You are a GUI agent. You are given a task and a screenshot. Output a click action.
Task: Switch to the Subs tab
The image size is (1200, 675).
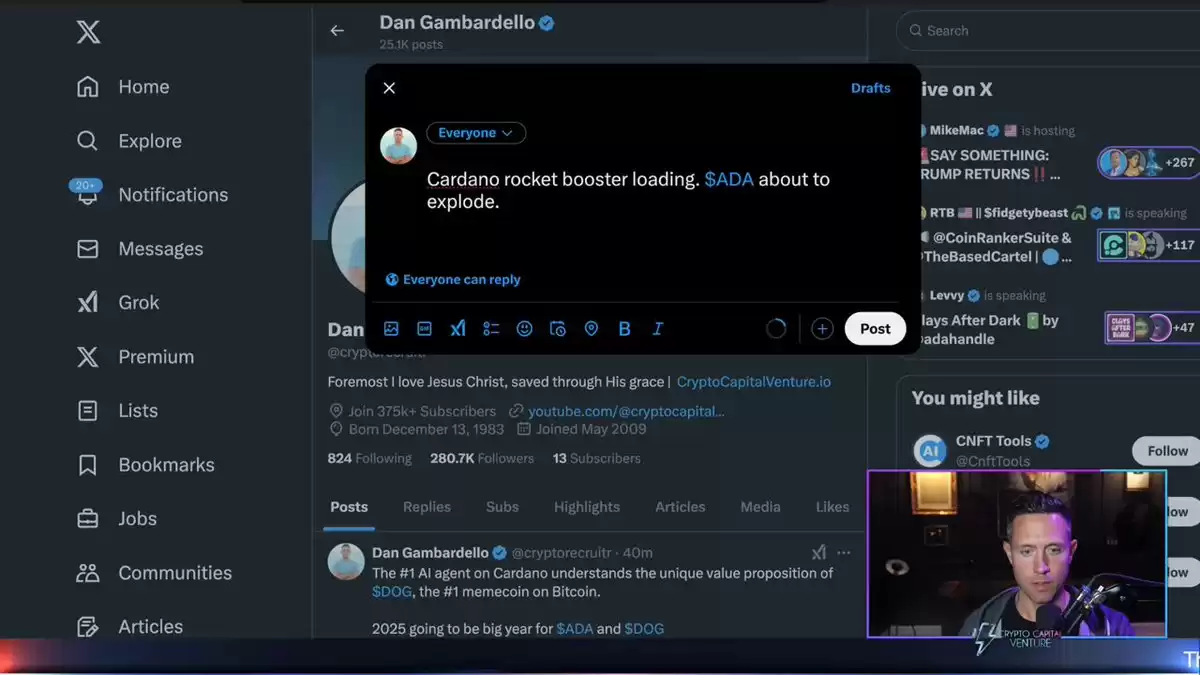[x=502, y=507]
